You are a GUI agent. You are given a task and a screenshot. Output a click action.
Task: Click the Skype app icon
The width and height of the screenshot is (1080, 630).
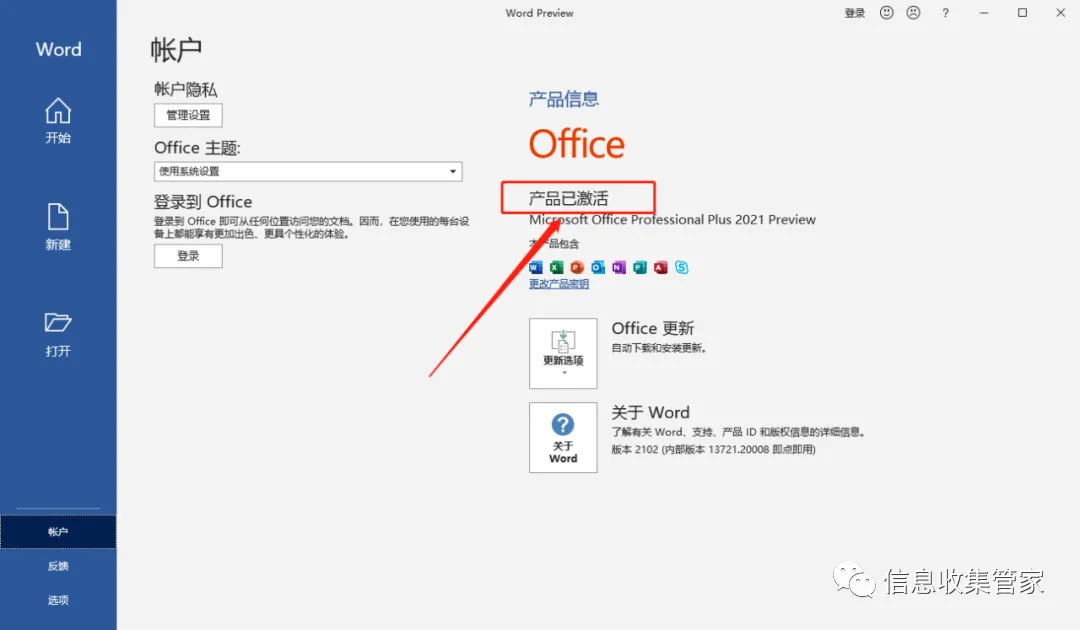tap(682, 267)
